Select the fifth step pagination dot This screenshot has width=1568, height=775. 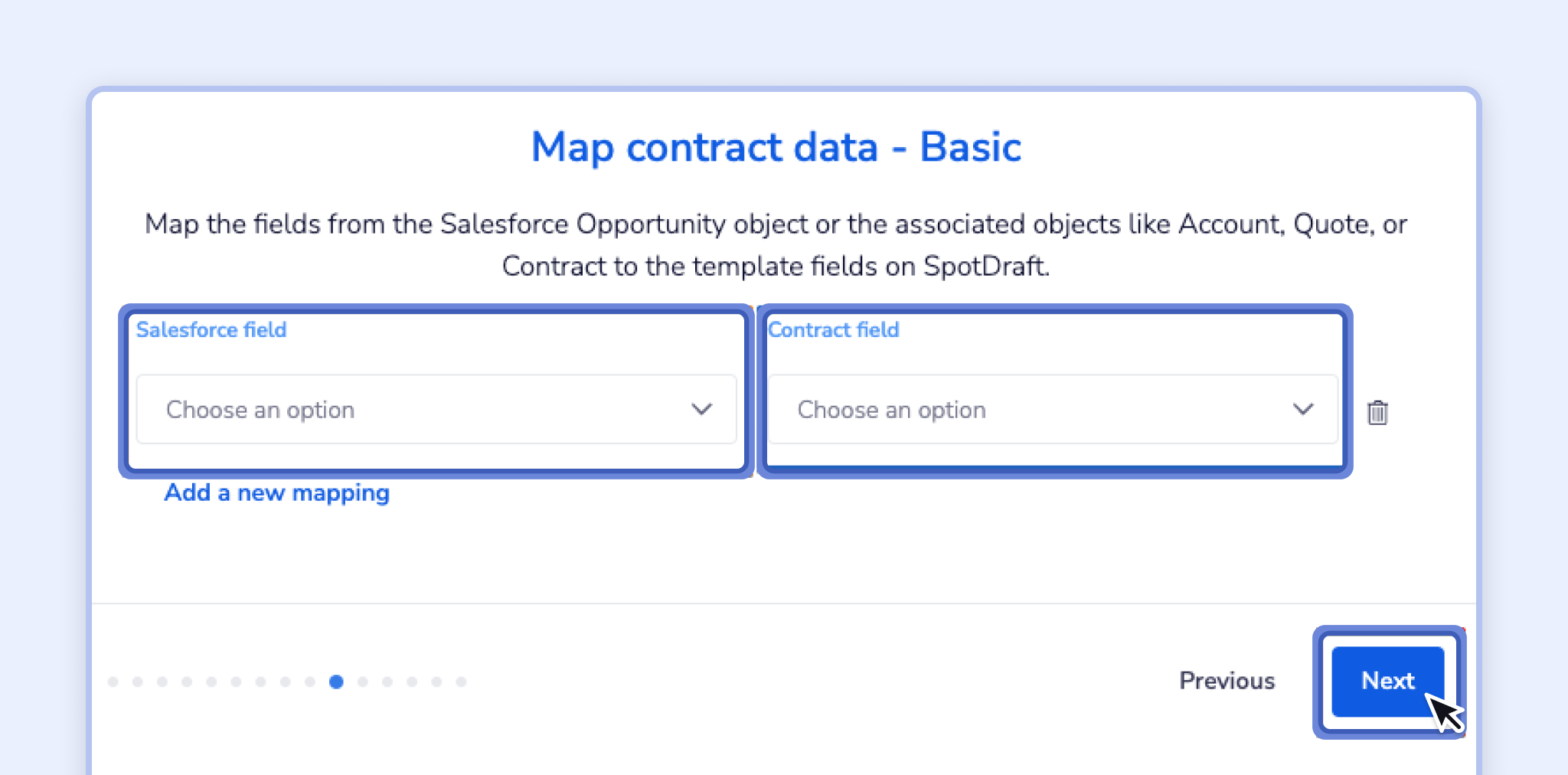point(211,682)
